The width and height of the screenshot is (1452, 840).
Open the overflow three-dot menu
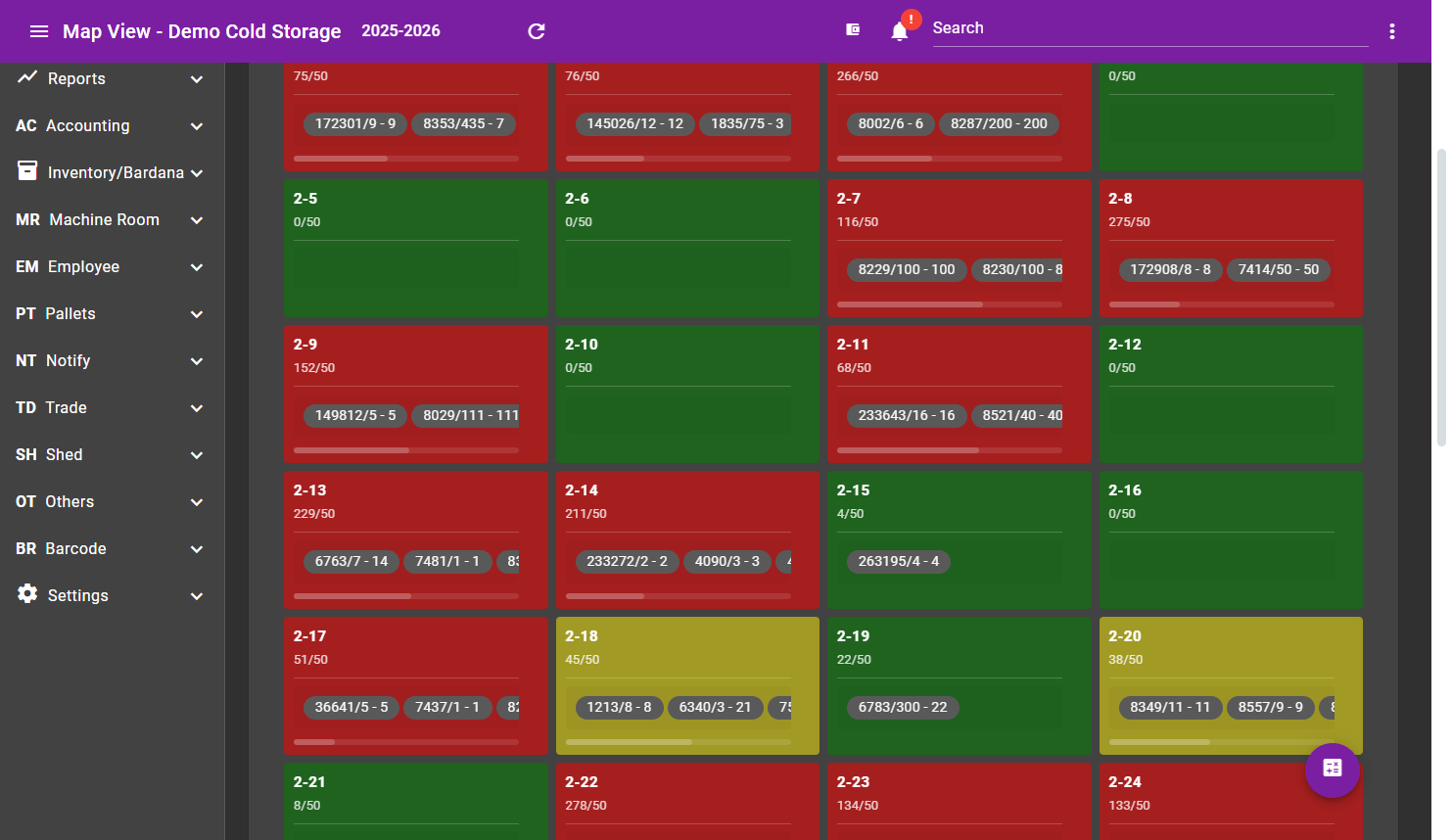pyautogui.click(x=1391, y=30)
